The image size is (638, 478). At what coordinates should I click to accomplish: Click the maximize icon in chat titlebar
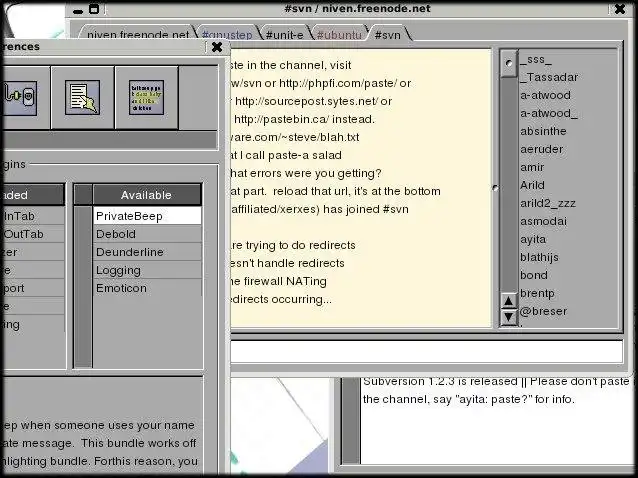[94, 9]
